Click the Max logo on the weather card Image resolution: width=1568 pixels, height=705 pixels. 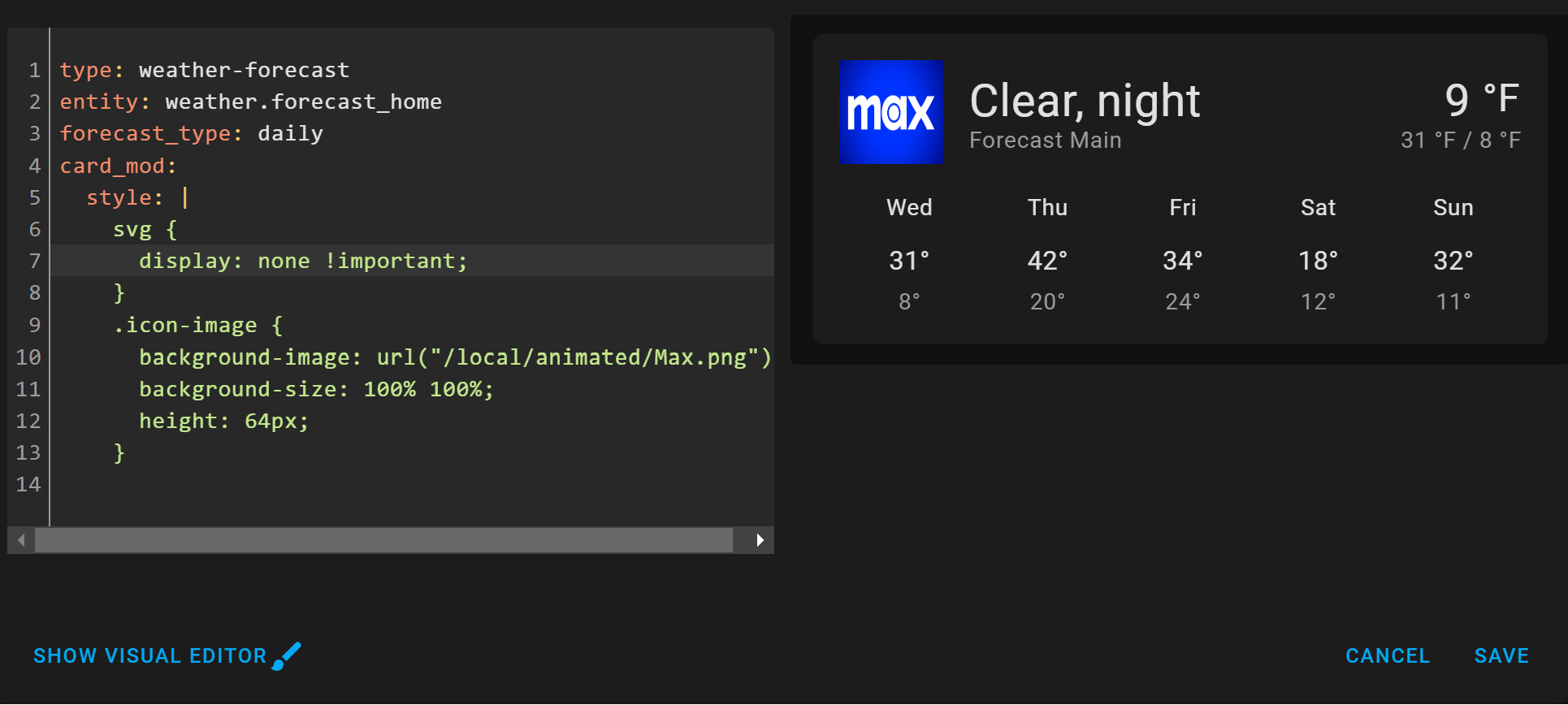pos(891,111)
